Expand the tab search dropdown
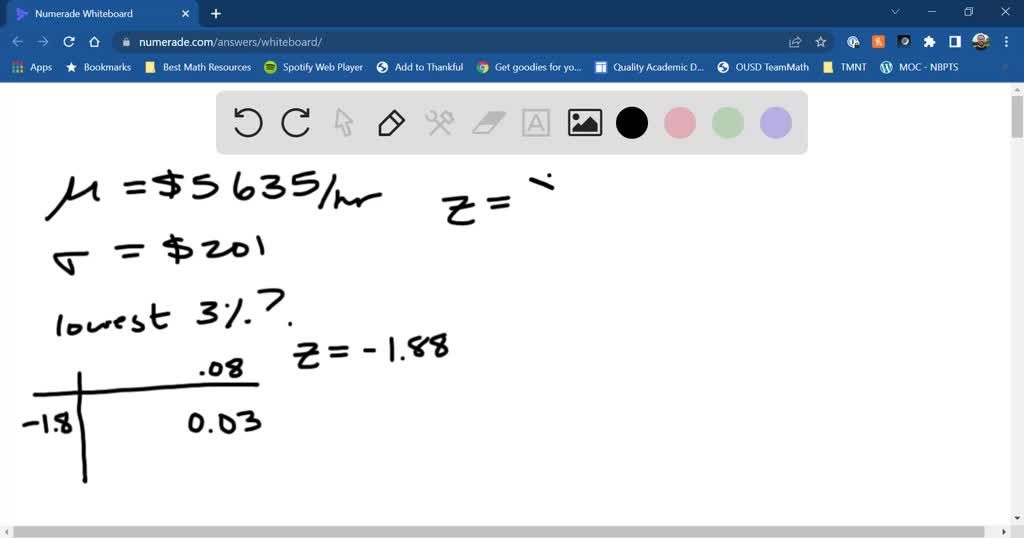 pos(895,12)
